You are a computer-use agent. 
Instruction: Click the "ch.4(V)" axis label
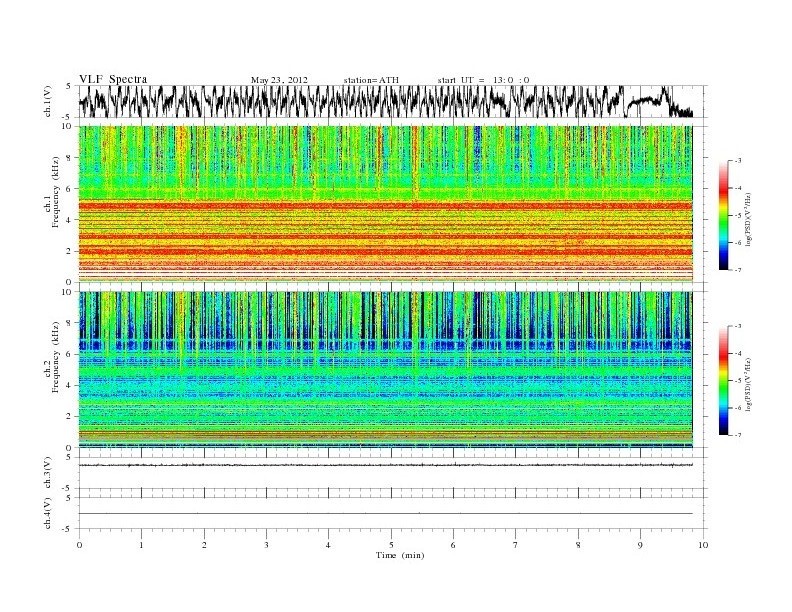click(48, 513)
